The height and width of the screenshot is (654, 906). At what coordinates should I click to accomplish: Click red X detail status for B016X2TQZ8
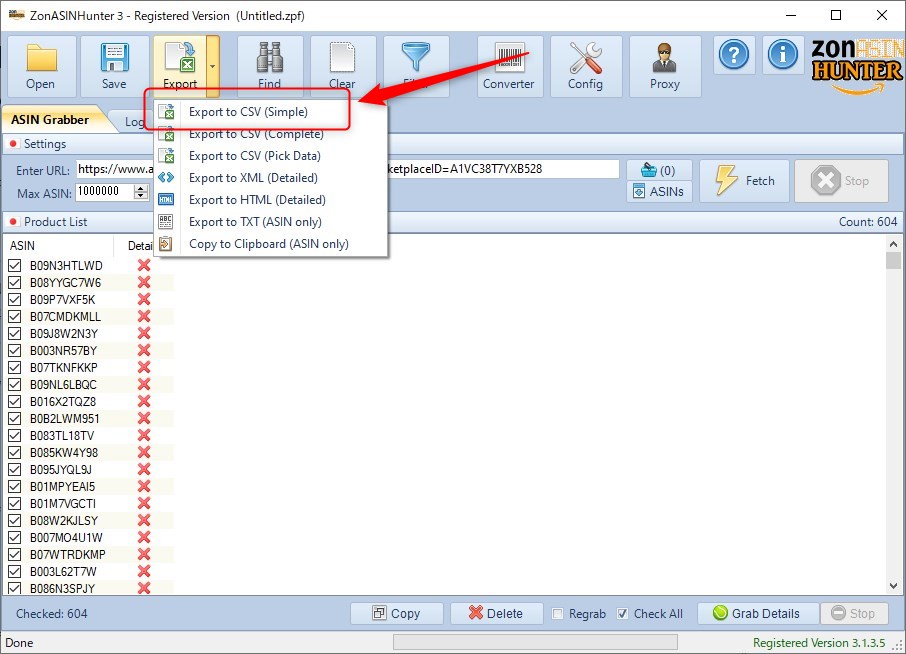[144, 402]
